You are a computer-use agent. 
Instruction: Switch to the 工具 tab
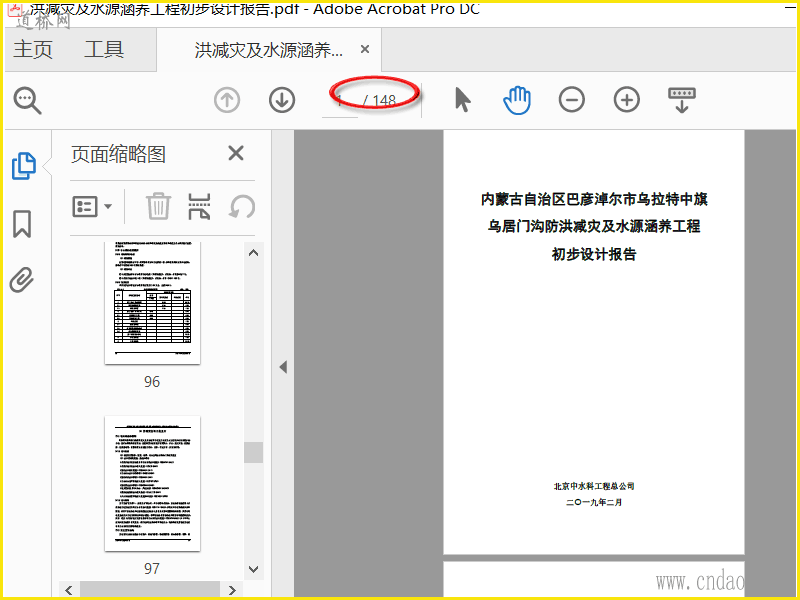104,49
